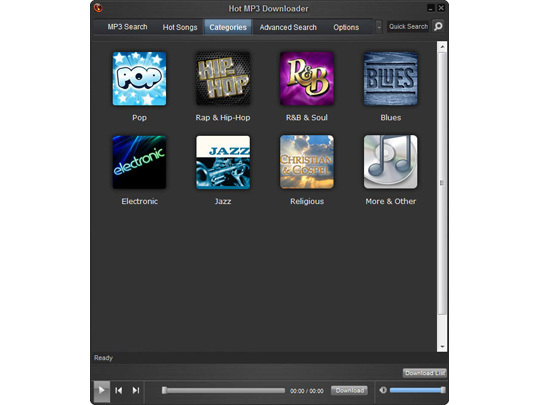
Task: Open the Download List
Action: pos(425,373)
